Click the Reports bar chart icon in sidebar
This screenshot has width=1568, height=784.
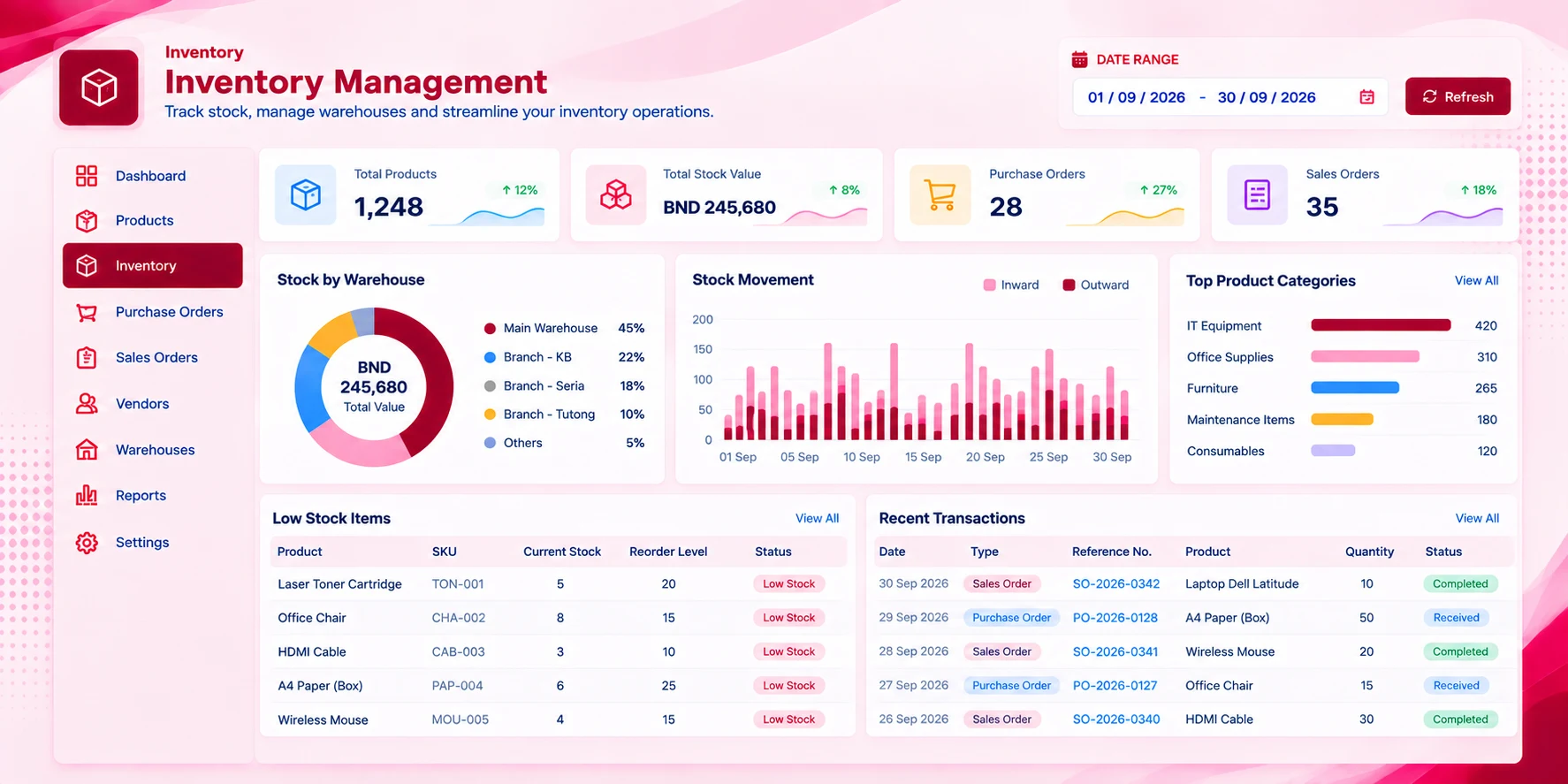click(87, 496)
